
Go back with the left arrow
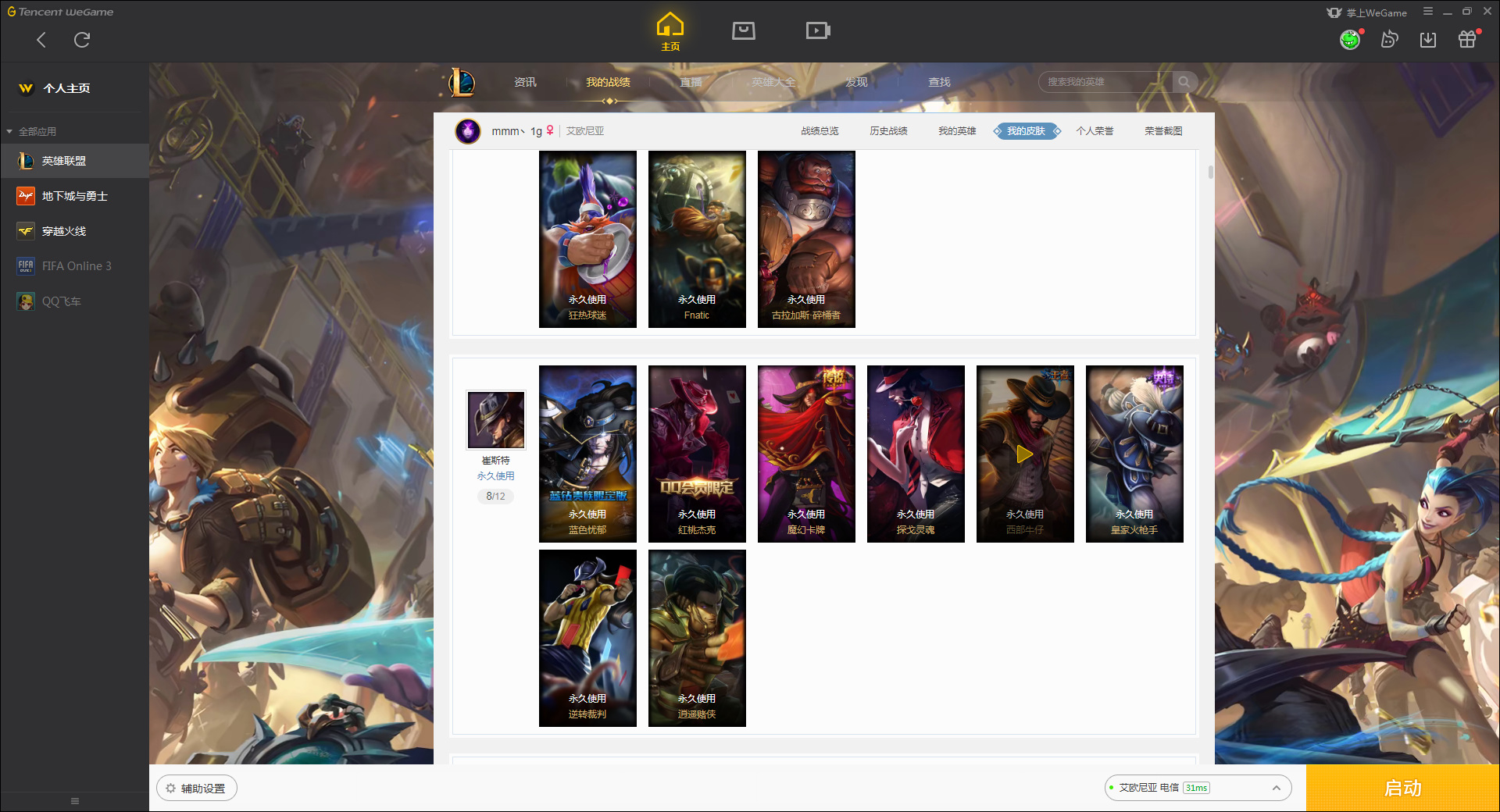tap(41, 40)
